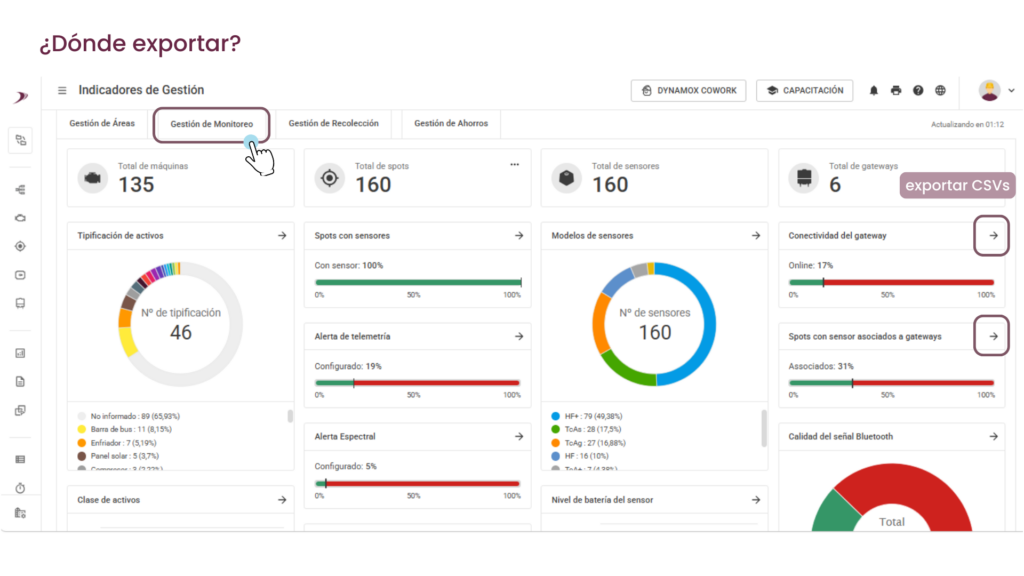The height and width of the screenshot is (576, 1024).
Task: Click the blue HF+ legend color dot
Action: point(556,416)
